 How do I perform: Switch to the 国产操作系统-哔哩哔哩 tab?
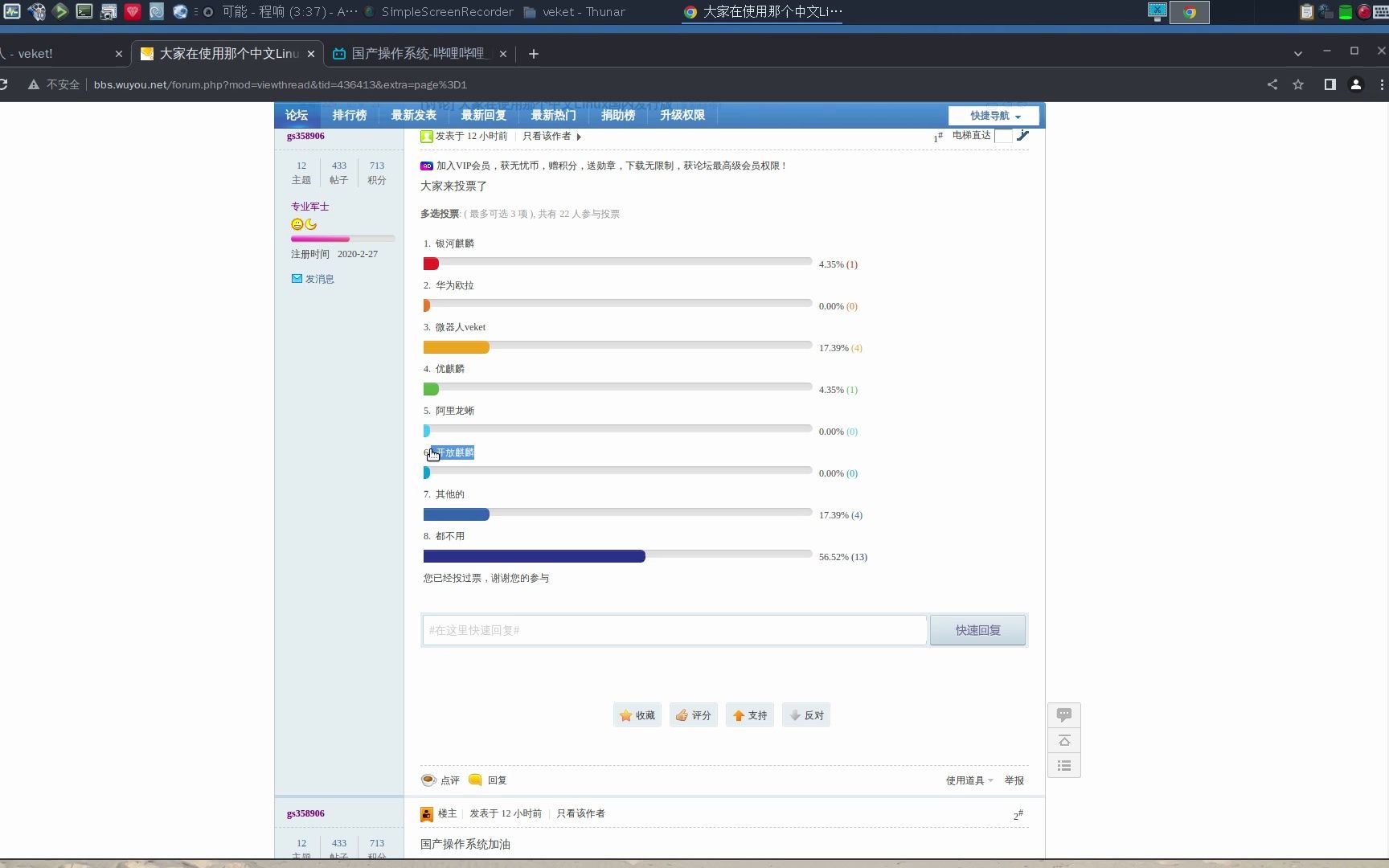pos(419,54)
